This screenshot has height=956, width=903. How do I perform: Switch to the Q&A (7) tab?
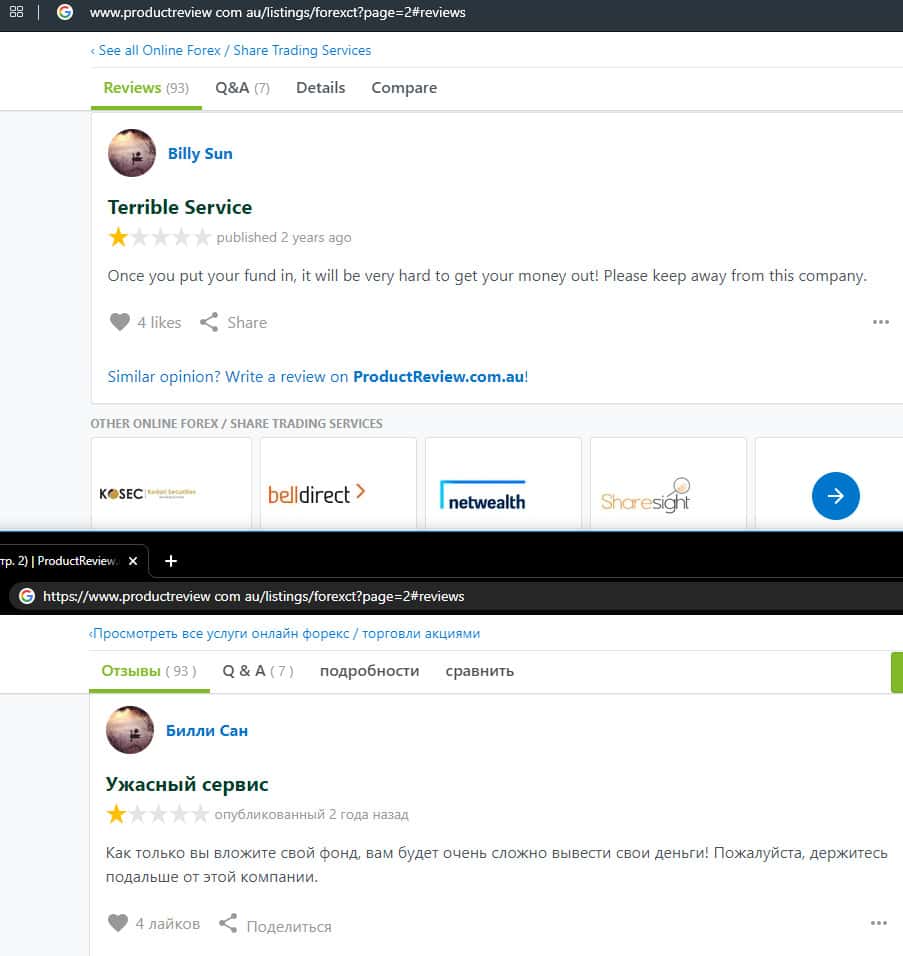pyautogui.click(x=242, y=88)
